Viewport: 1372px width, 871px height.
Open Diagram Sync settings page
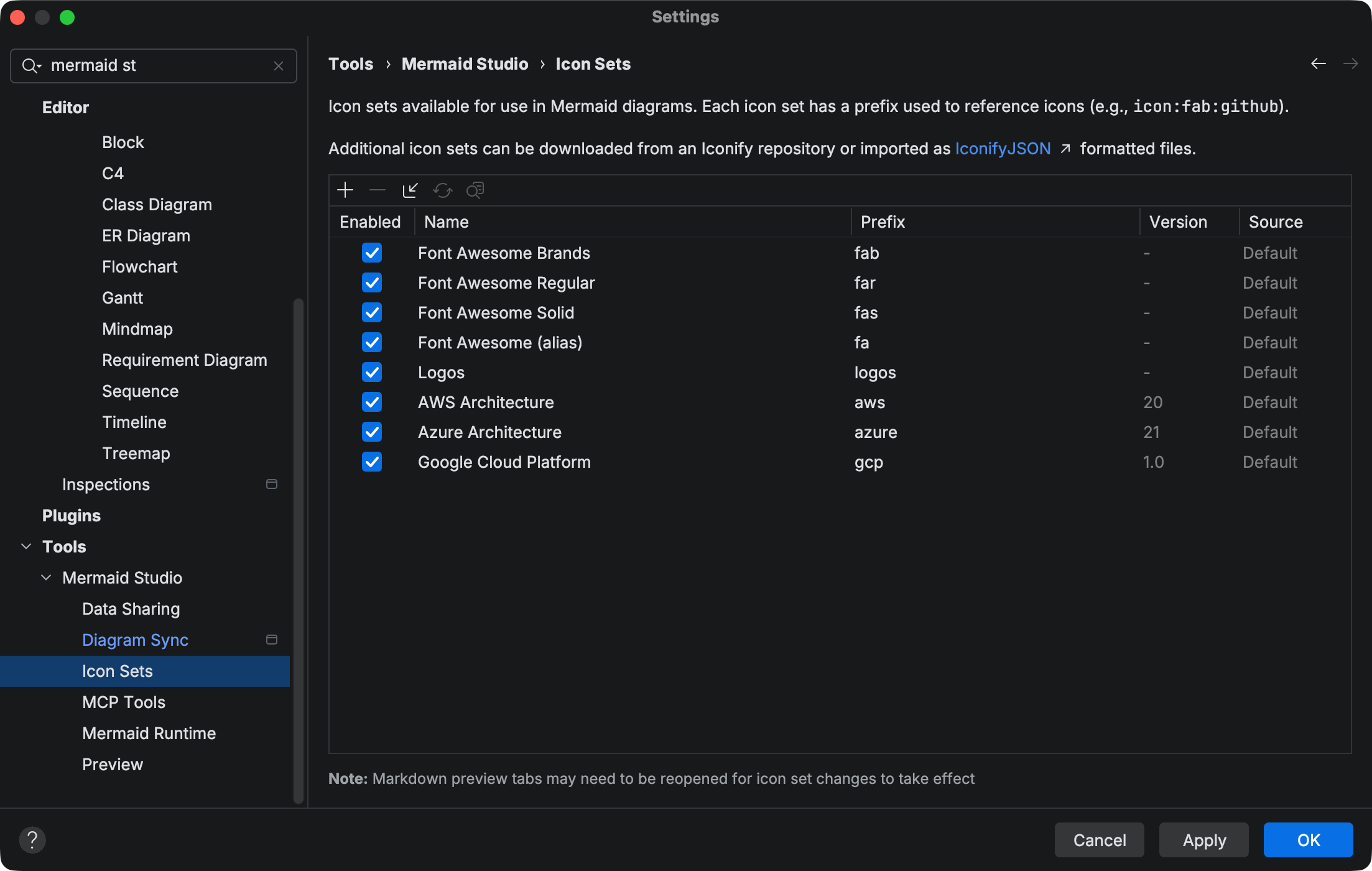pyautogui.click(x=135, y=640)
